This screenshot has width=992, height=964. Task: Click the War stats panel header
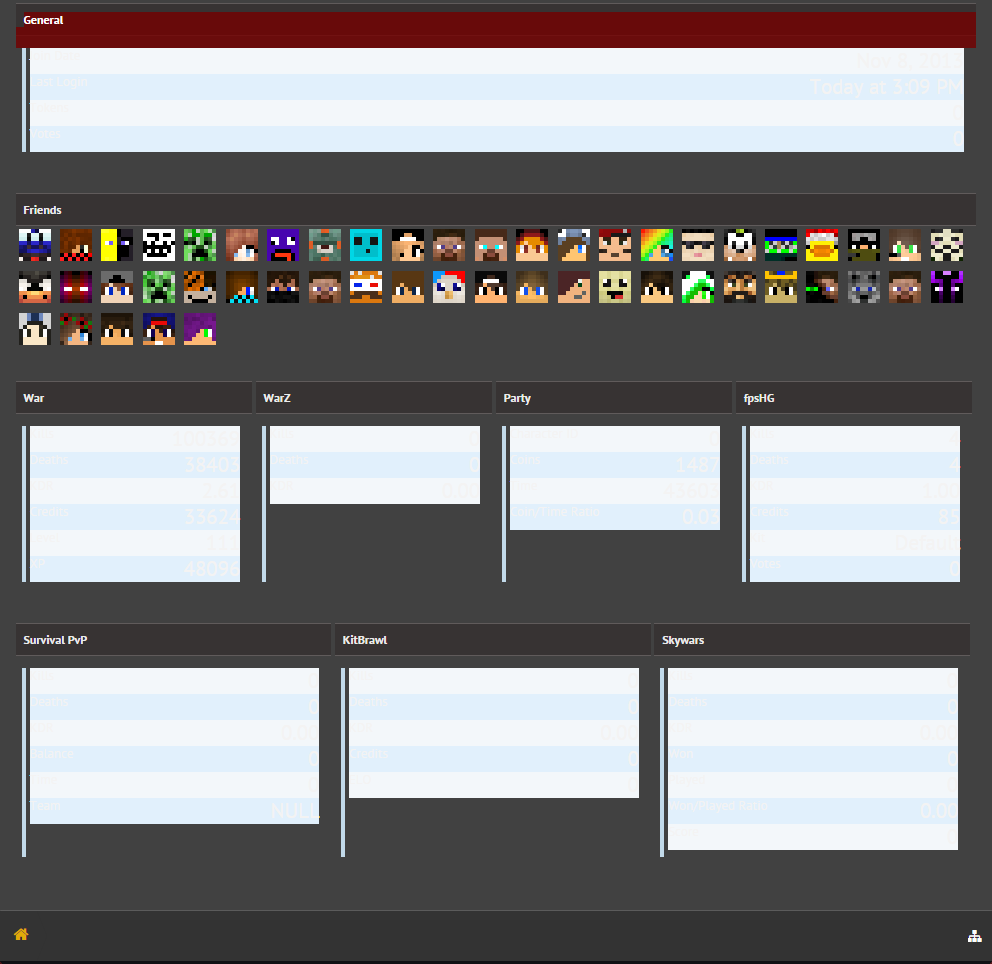coord(134,398)
